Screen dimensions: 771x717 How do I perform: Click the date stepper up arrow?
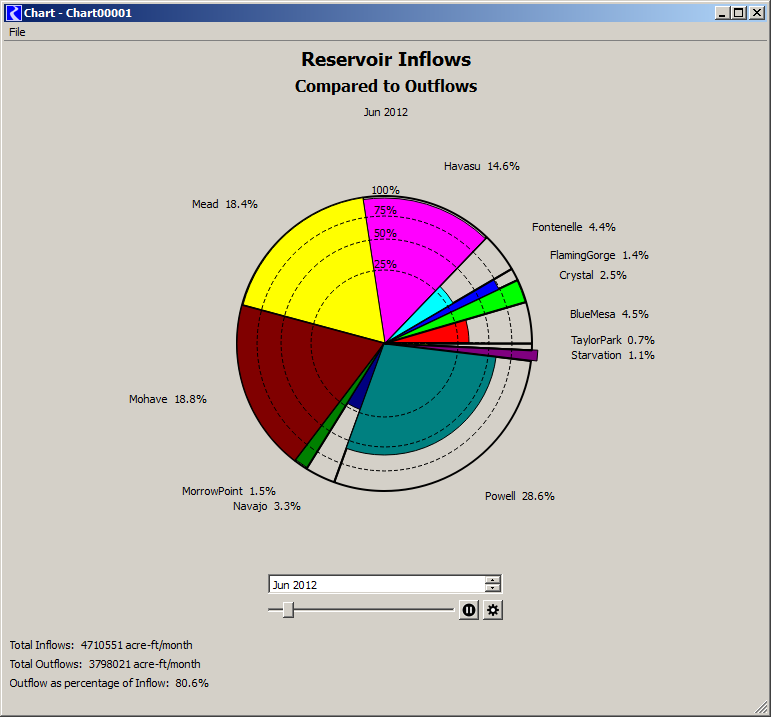tap(492, 580)
